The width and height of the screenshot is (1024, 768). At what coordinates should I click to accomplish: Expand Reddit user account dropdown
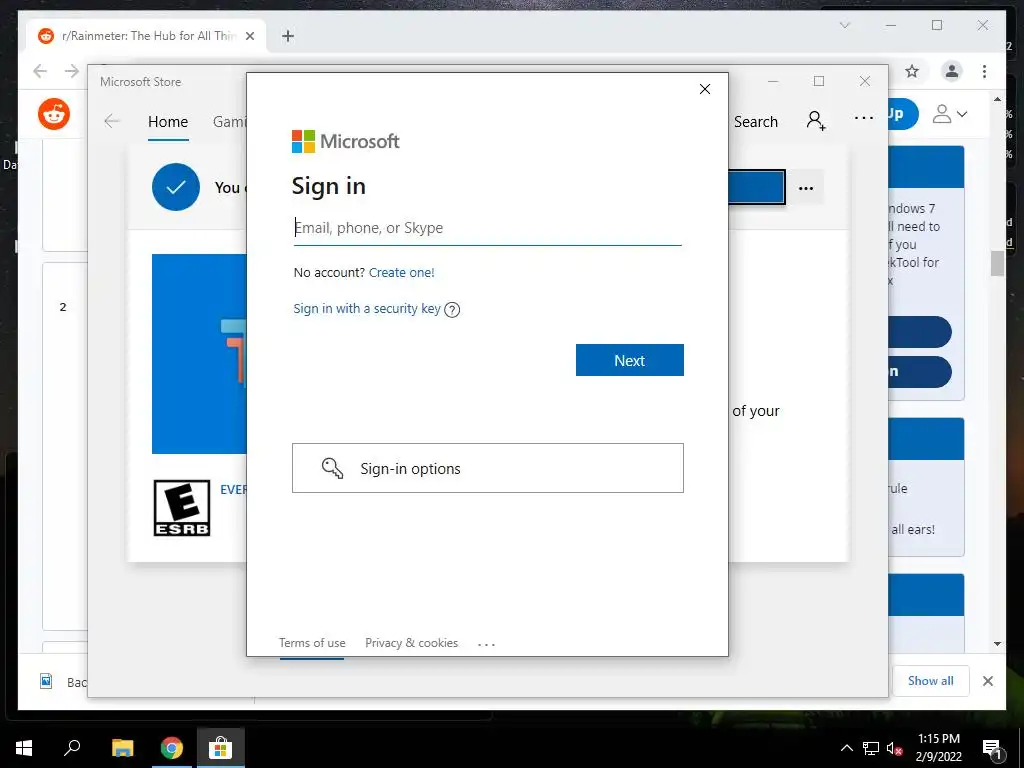[x=950, y=114]
